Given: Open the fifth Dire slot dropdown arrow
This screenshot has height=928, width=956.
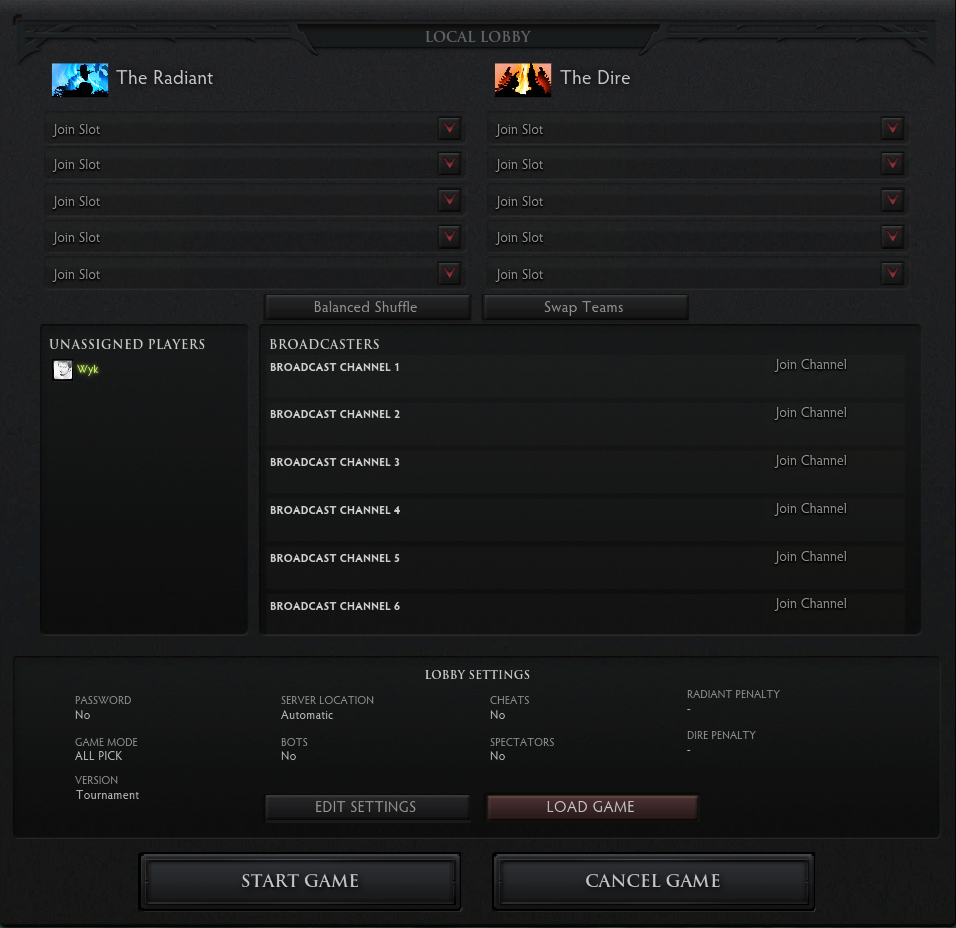Looking at the screenshot, I should 892,273.
